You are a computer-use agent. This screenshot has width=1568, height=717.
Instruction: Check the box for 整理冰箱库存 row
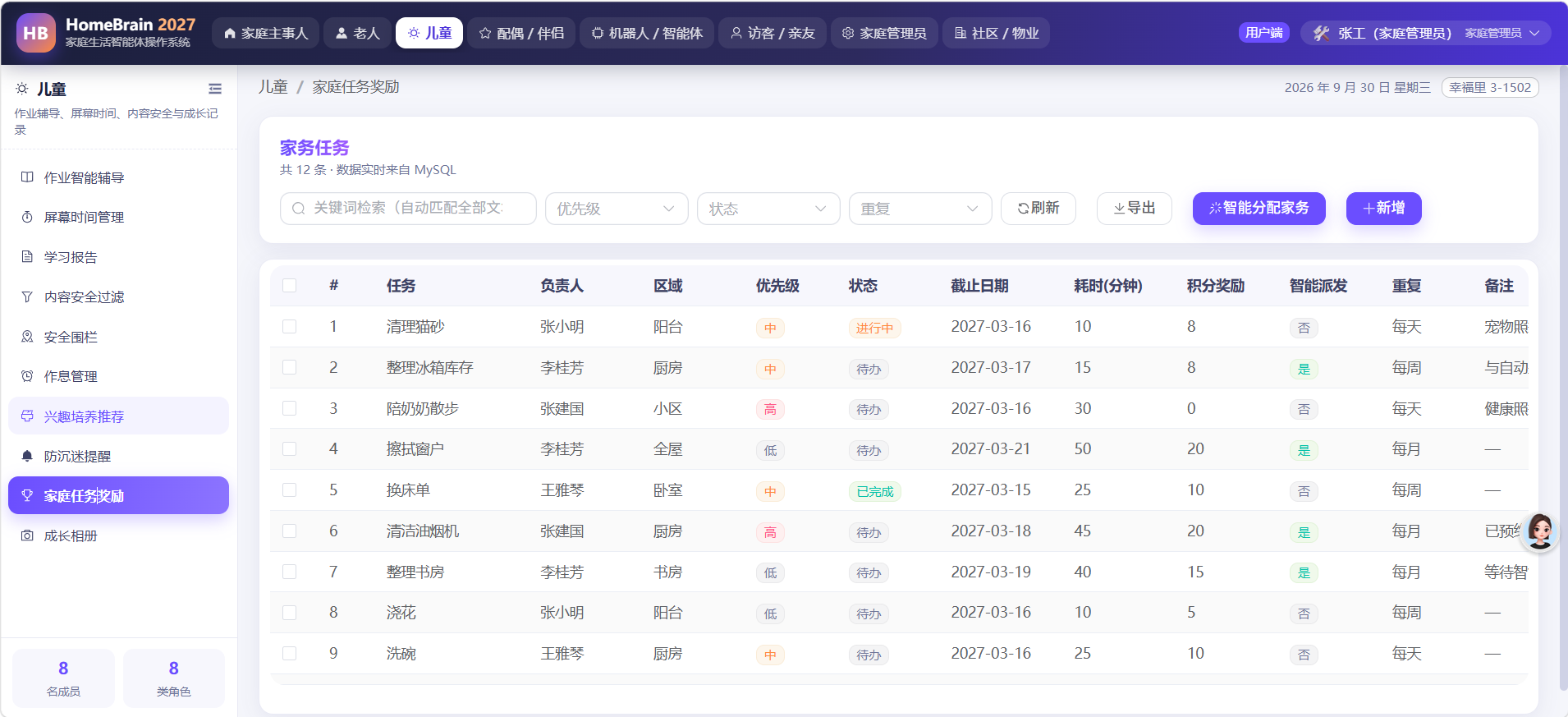pyautogui.click(x=289, y=367)
